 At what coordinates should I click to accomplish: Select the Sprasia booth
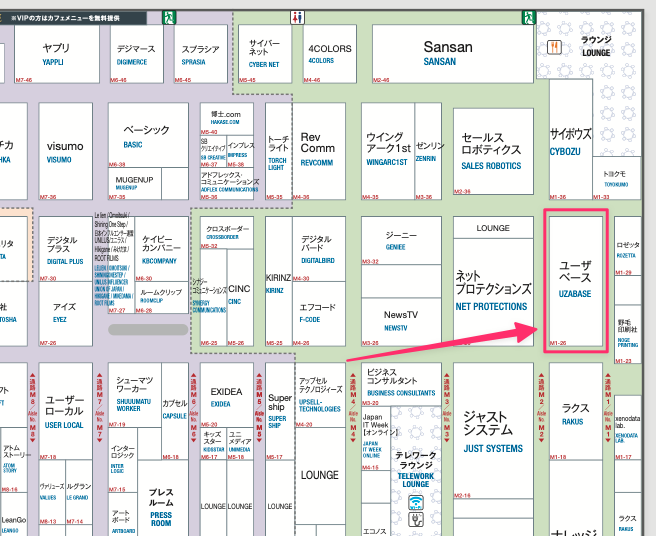(201, 54)
